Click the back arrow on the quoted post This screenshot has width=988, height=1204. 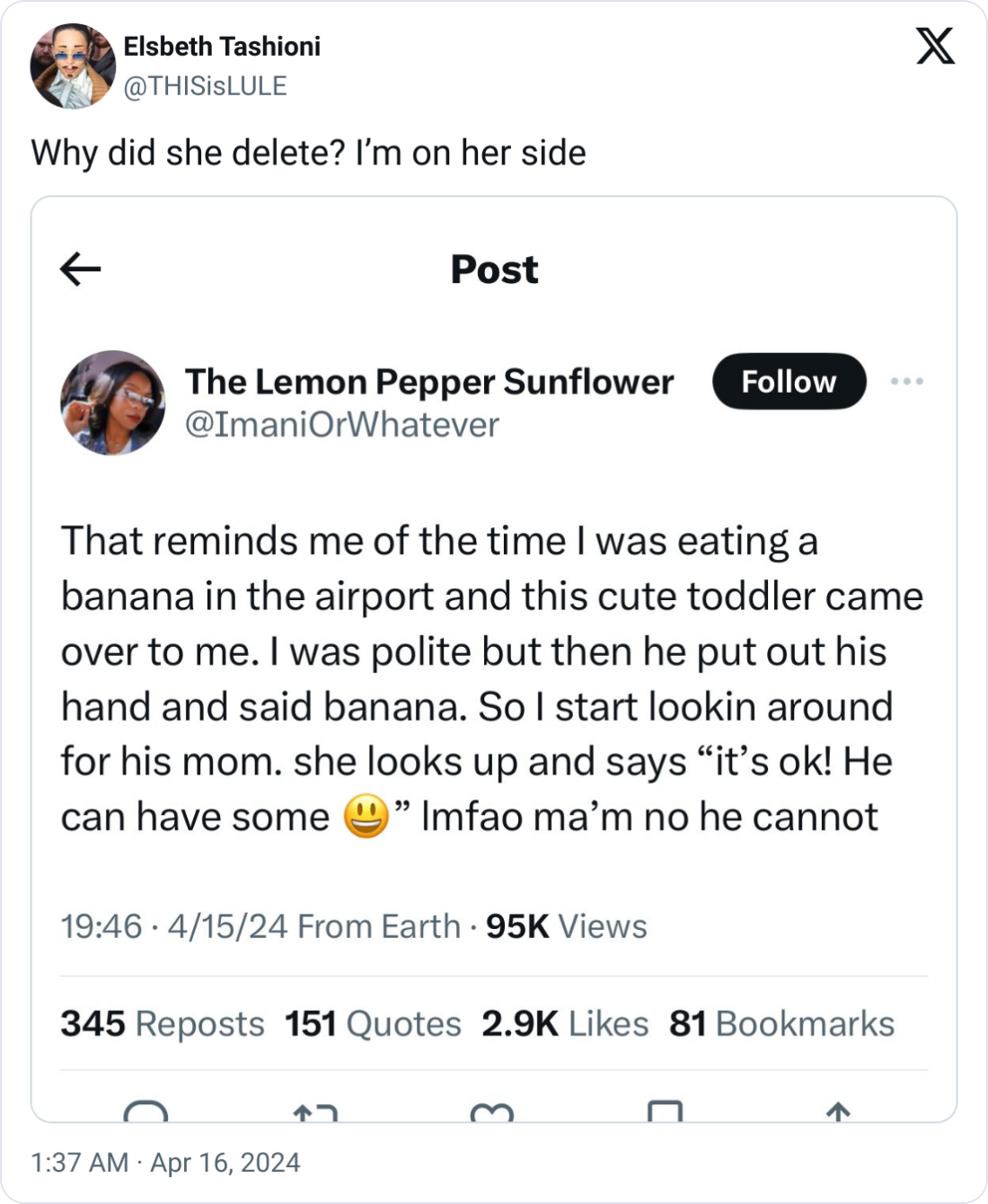pyautogui.click(x=80, y=270)
